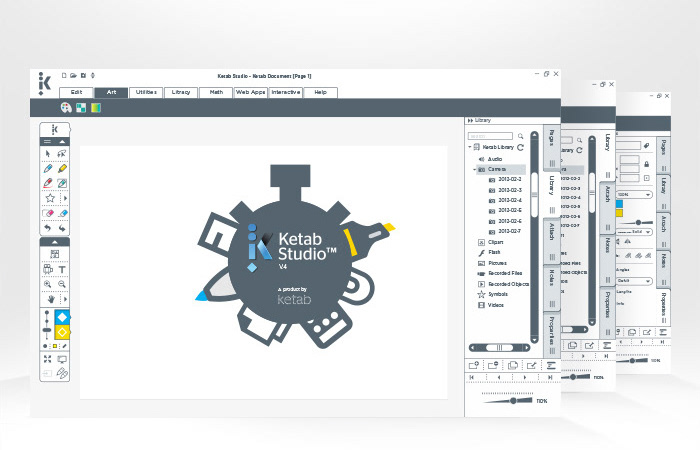Open the Help tab
The width and height of the screenshot is (700, 450).
321,92
